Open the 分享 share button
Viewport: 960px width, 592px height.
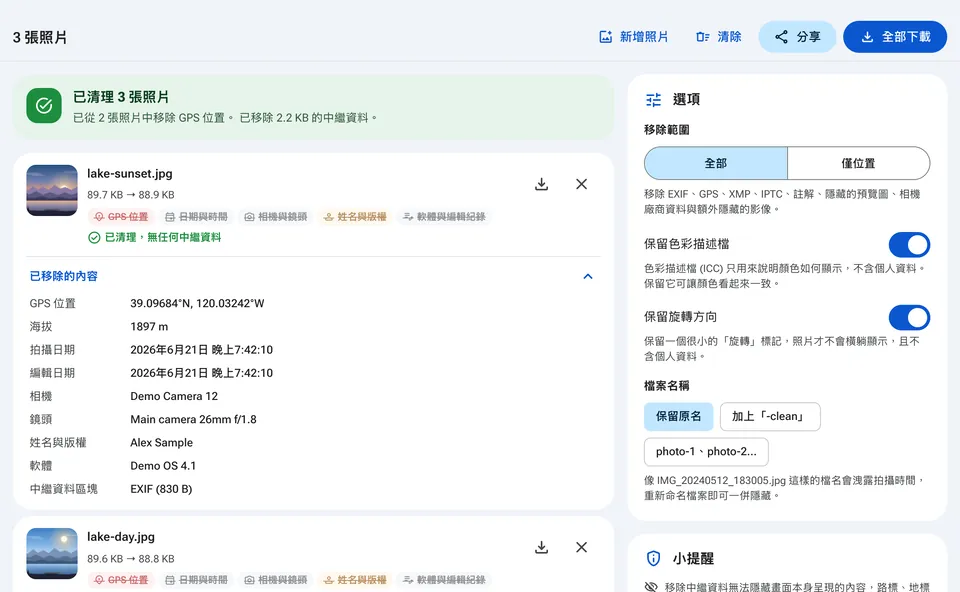(x=798, y=37)
